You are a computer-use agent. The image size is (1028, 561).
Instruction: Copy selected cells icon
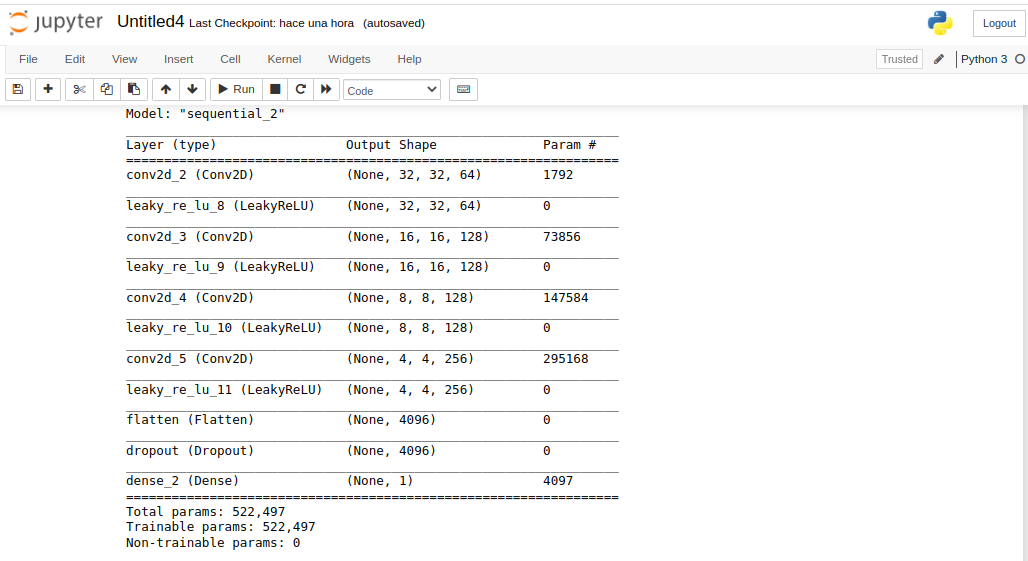[x=107, y=89]
